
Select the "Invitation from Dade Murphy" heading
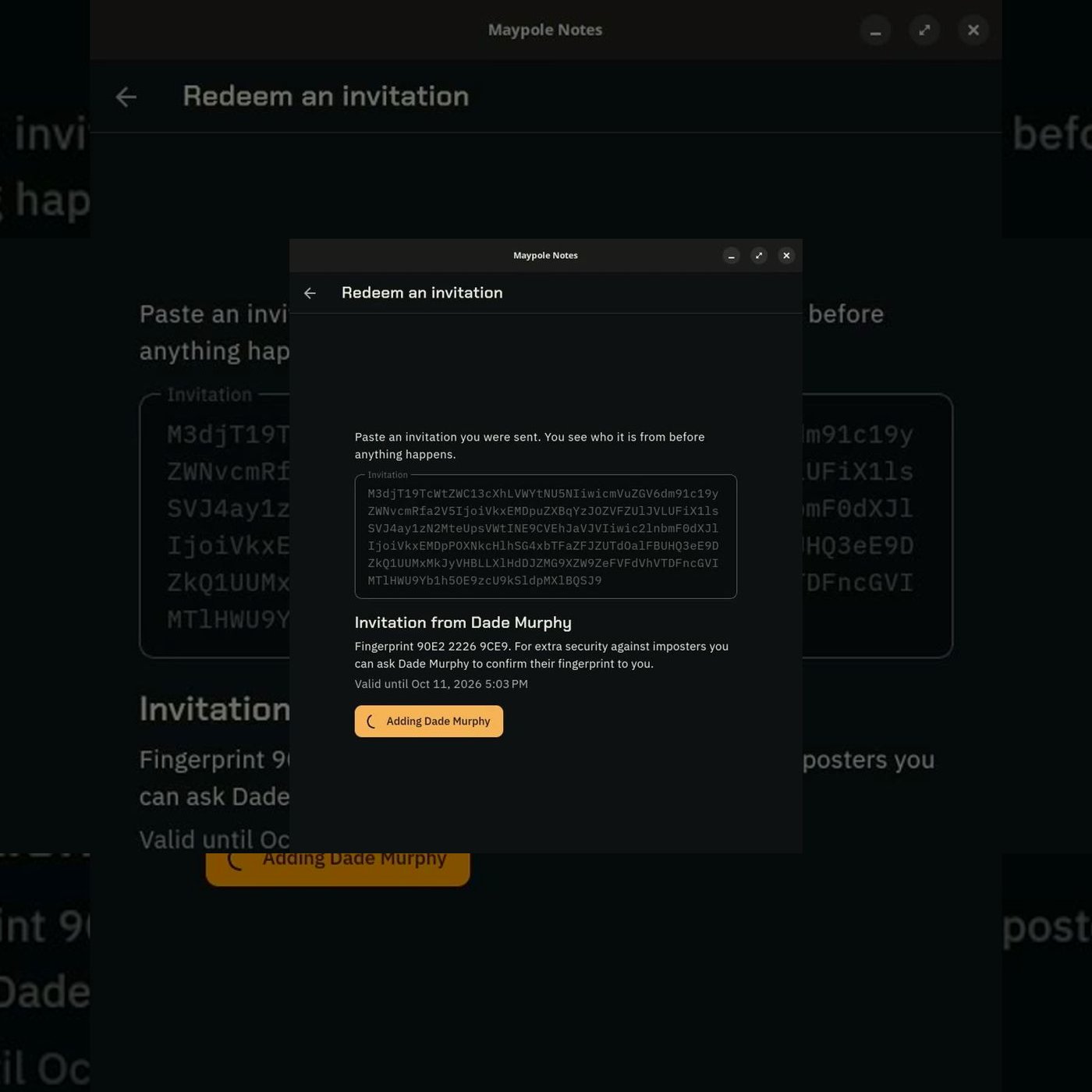[x=463, y=622]
